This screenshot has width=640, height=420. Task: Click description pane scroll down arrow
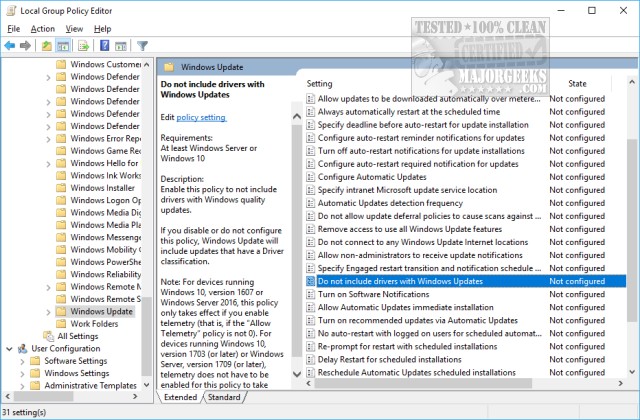tap(297, 374)
